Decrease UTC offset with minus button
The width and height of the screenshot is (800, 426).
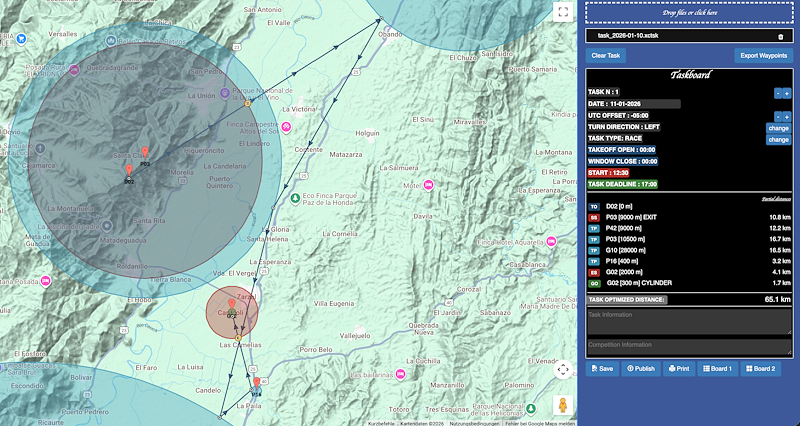point(777,117)
